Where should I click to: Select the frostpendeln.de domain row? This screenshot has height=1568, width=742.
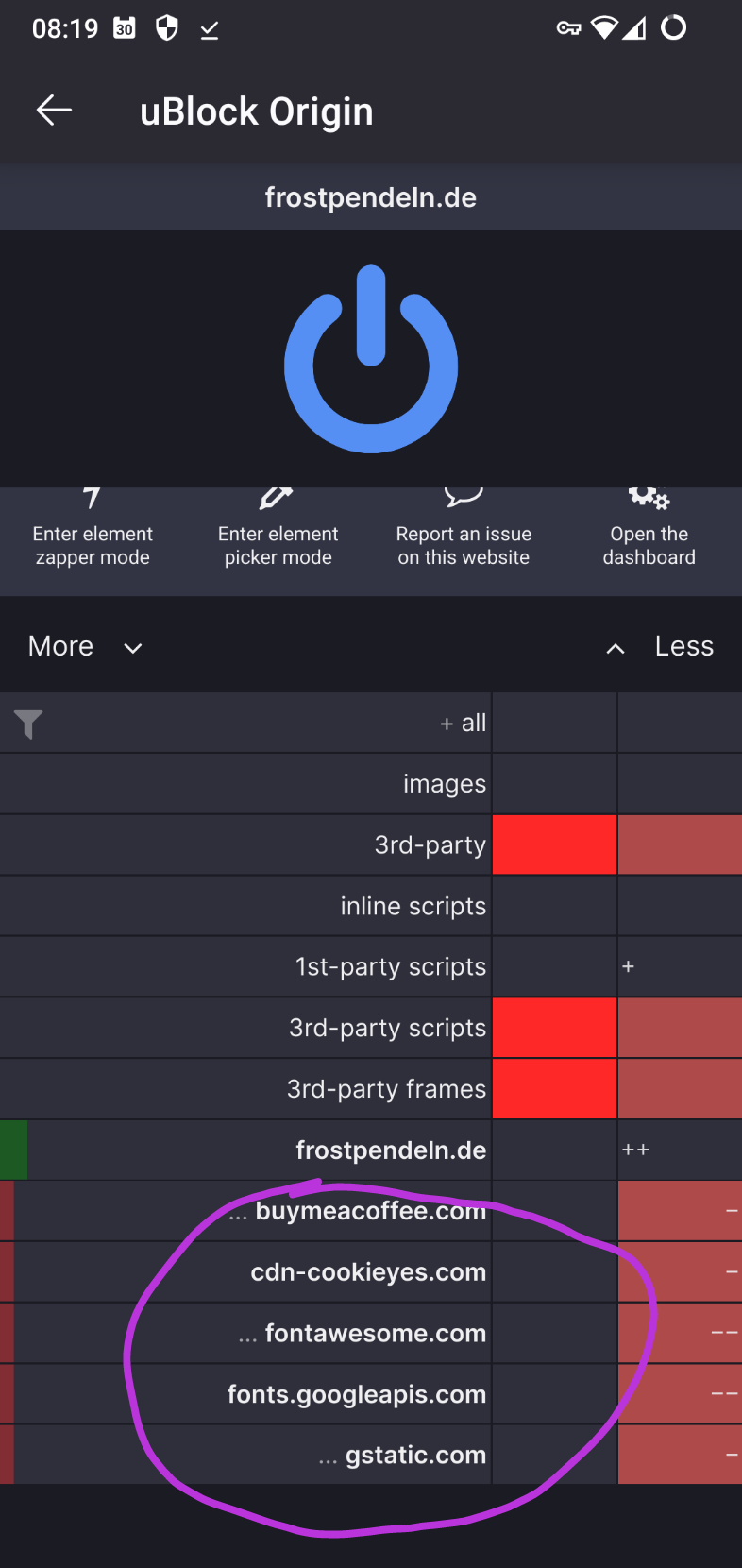(x=391, y=1150)
